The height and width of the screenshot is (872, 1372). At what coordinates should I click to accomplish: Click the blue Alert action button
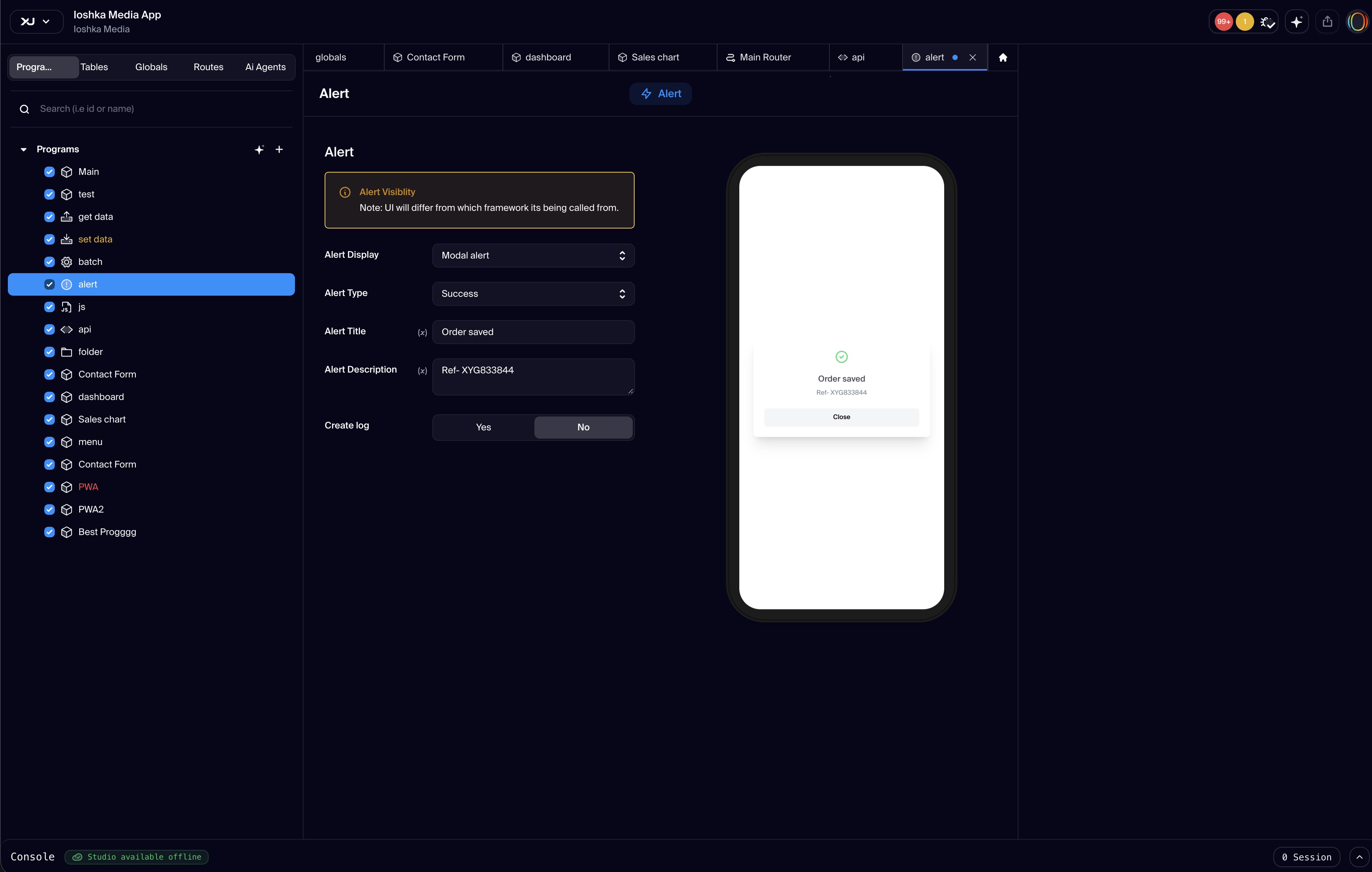pos(660,94)
